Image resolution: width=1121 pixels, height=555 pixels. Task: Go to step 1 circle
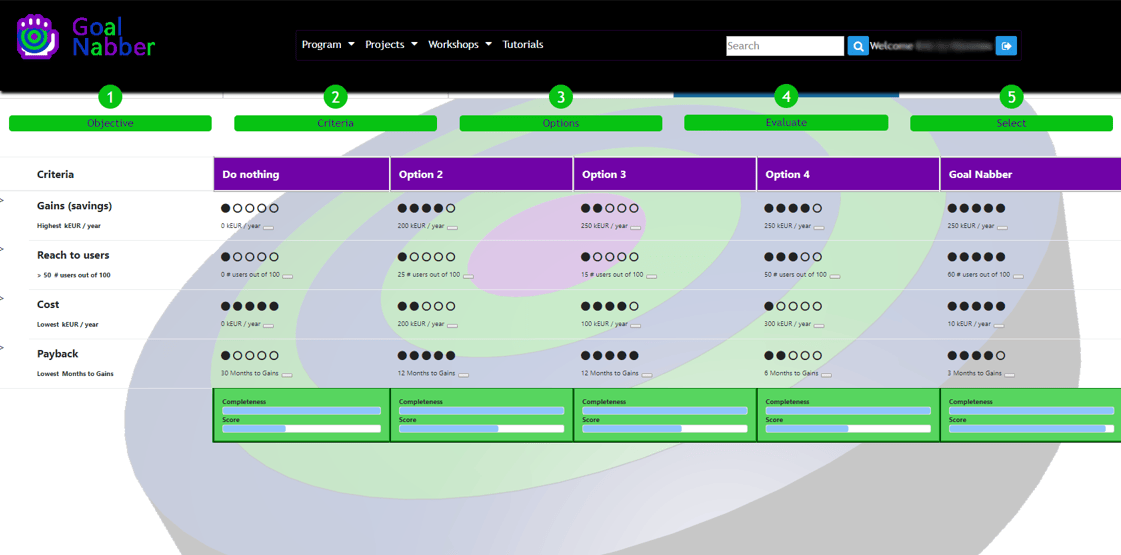[x=110, y=97]
